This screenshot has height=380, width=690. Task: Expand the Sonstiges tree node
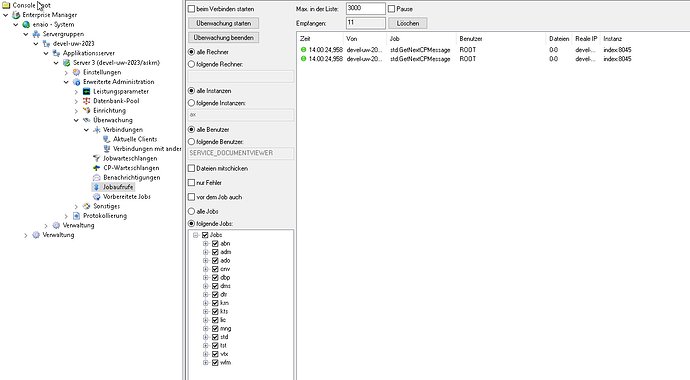coord(77,206)
